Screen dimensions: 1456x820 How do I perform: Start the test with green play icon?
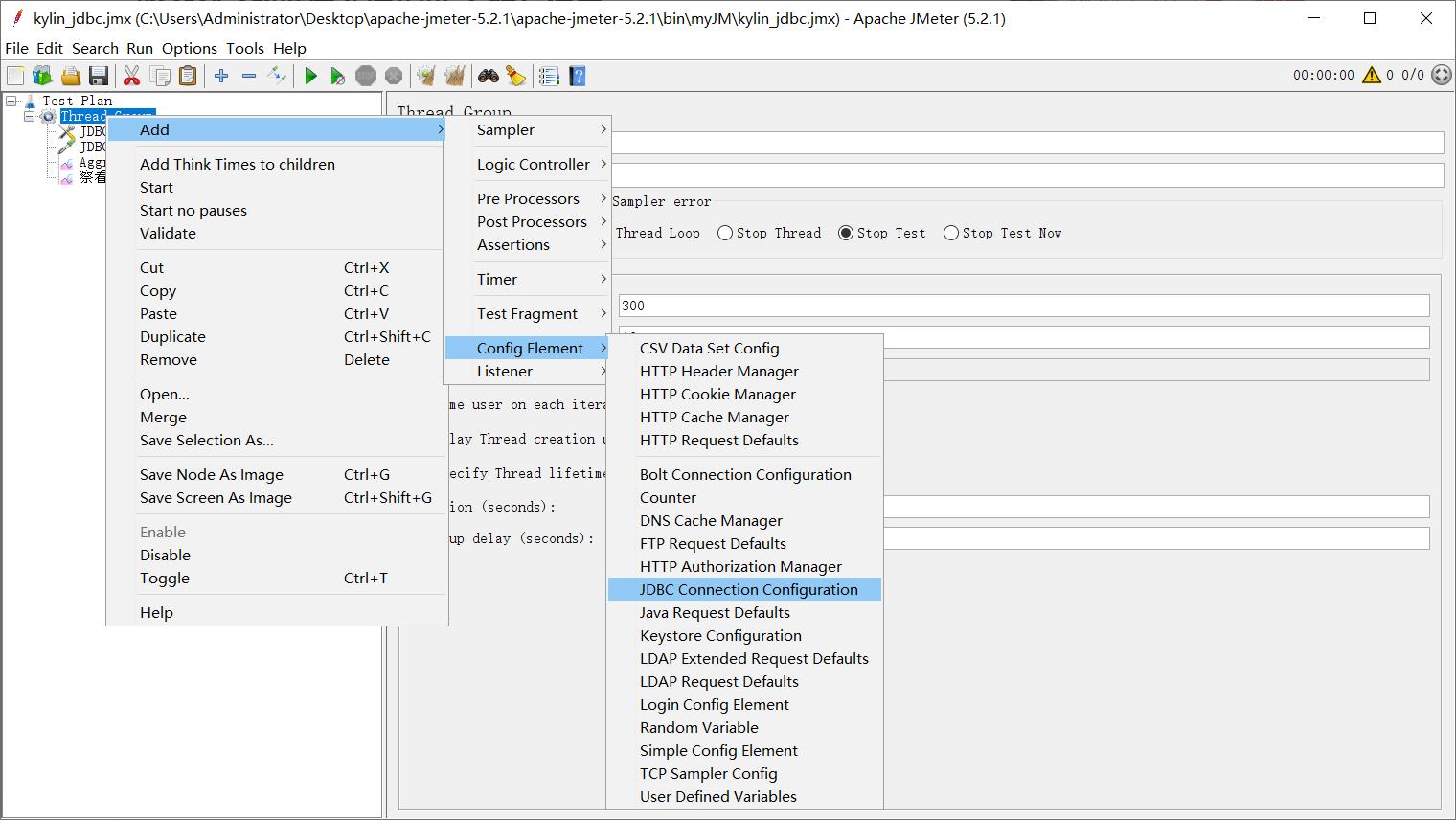pyautogui.click(x=310, y=76)
